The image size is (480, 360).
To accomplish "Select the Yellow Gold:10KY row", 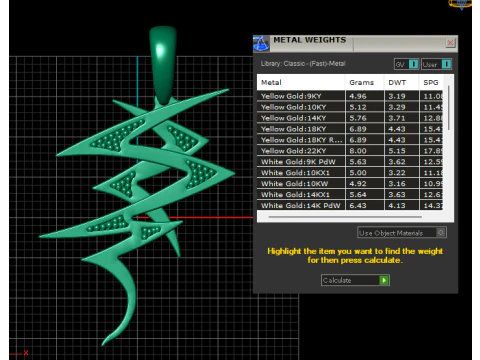I will coord(350,107).
